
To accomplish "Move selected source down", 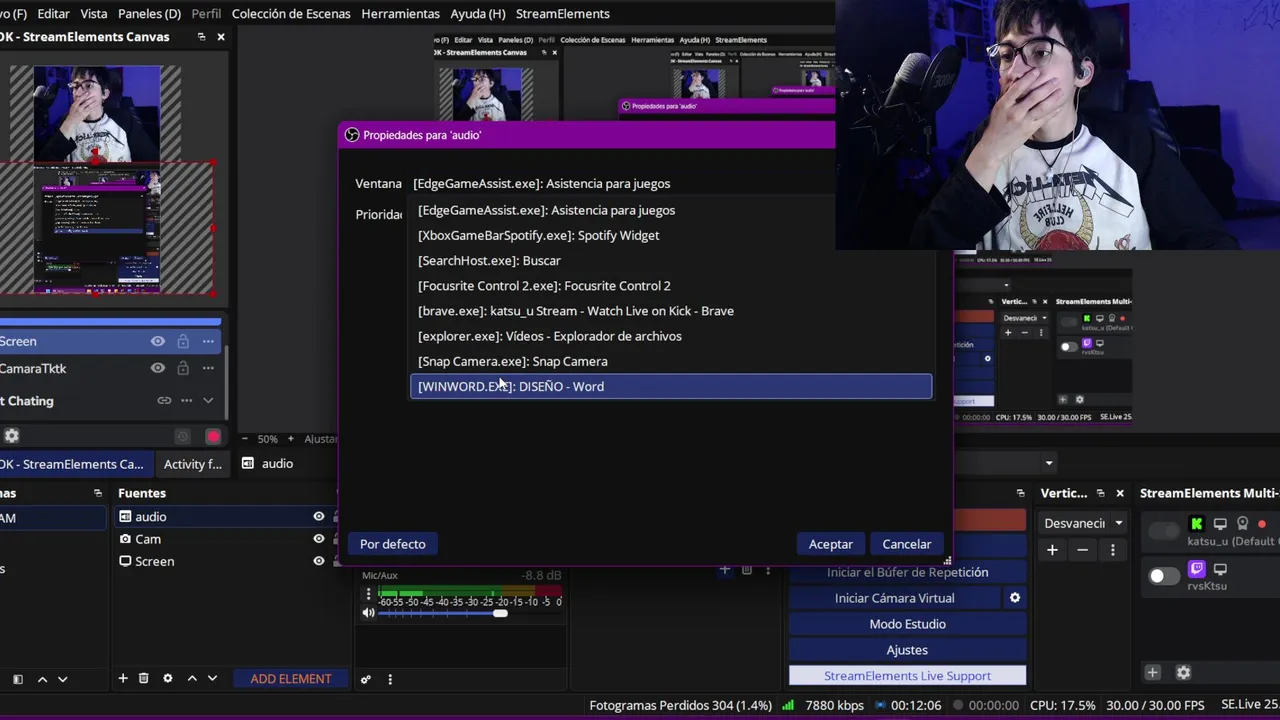I will click(212, 678).
